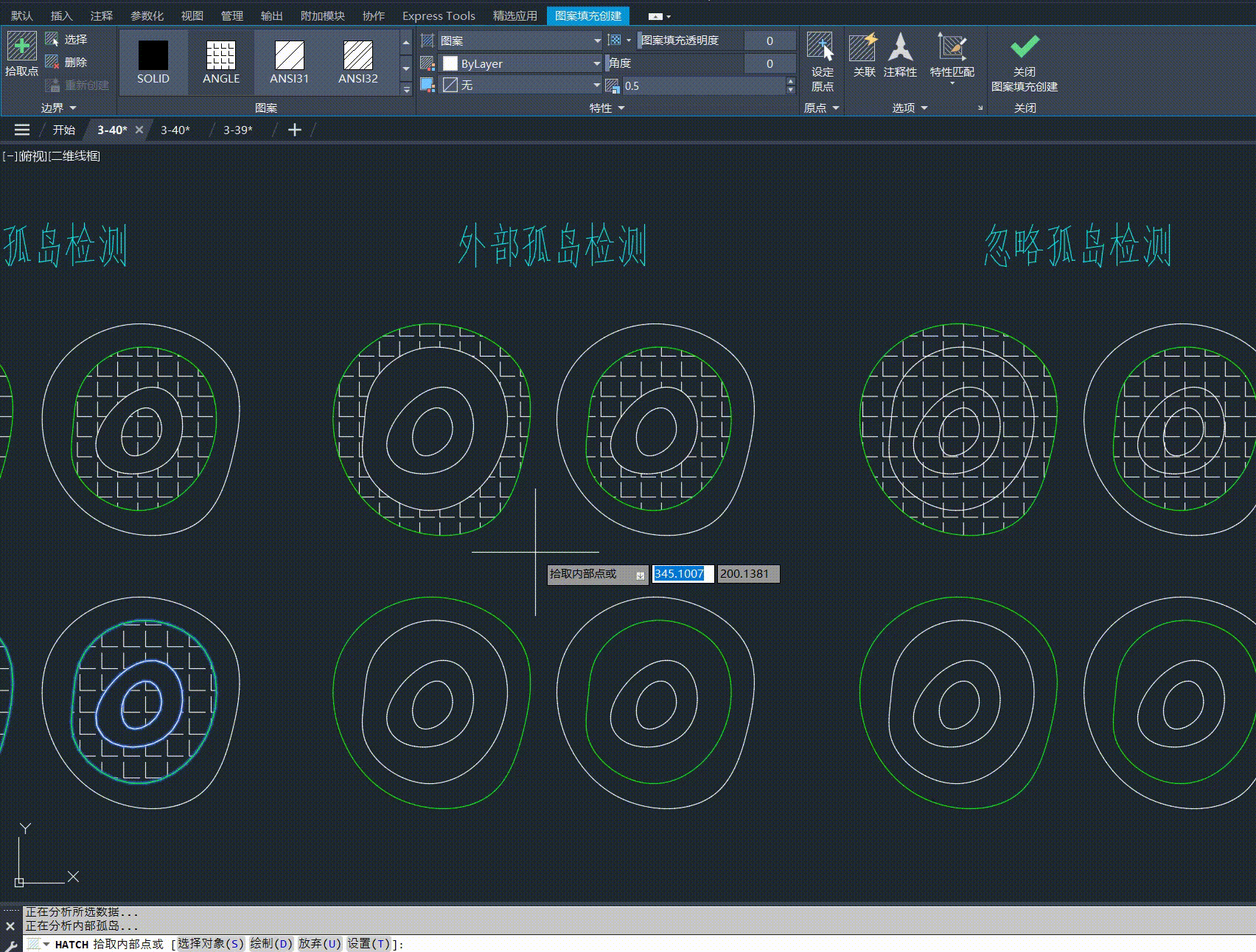Expand the 特性 panel arrow
Image resolution: width=1256 pixels, height=952 pixels.
pos(621,108)
